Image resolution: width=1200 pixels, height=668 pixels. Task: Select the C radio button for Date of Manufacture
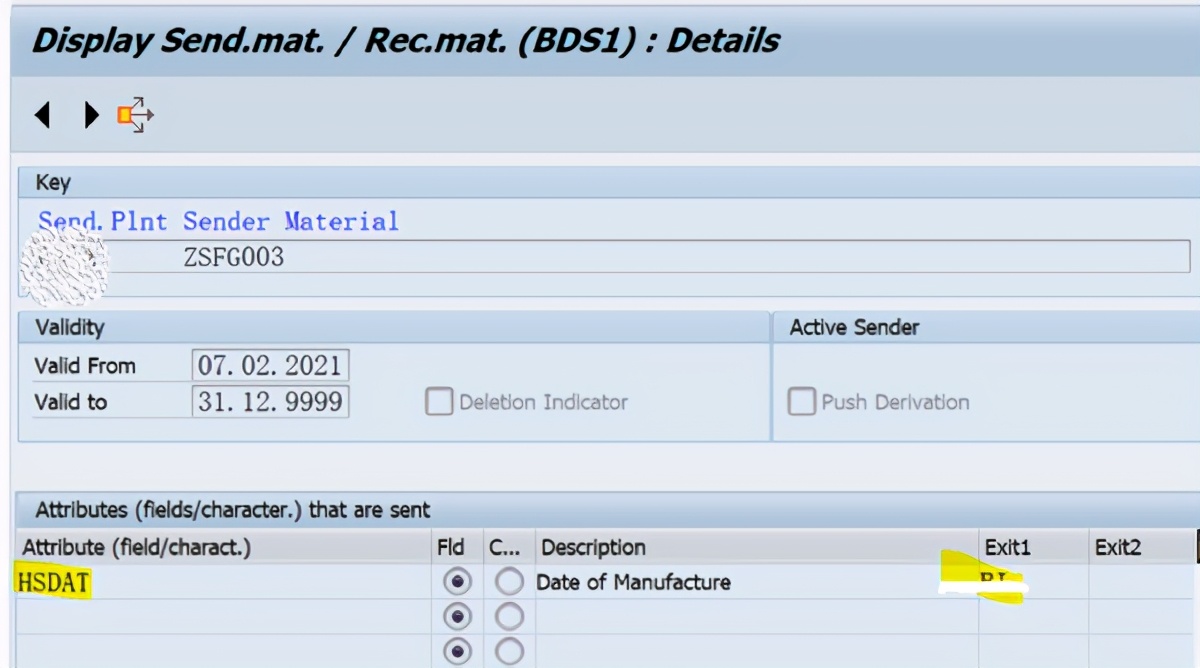[x=509, y=581]
